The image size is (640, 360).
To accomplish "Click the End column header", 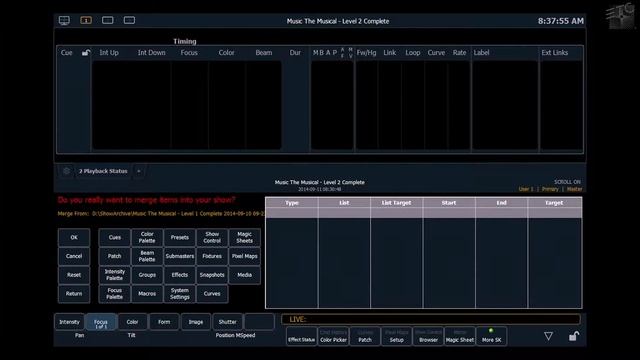I will [501, 203].
